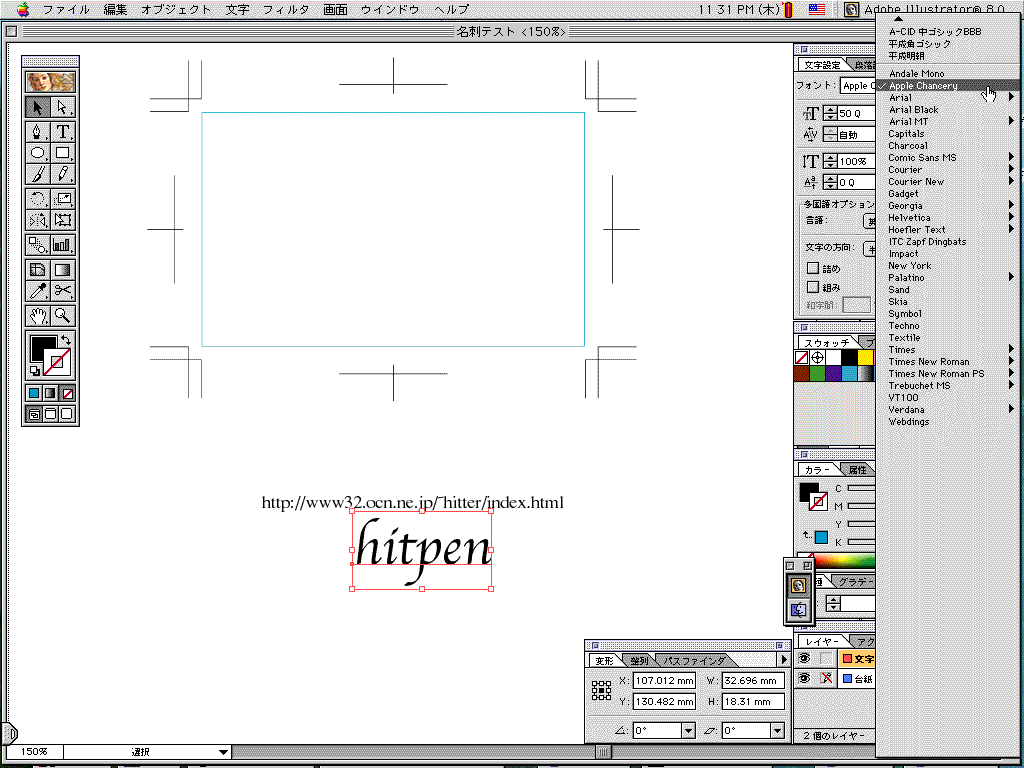Click the X position input field
The height and width of the screenshot is (768, 1024).
point(663,681)
